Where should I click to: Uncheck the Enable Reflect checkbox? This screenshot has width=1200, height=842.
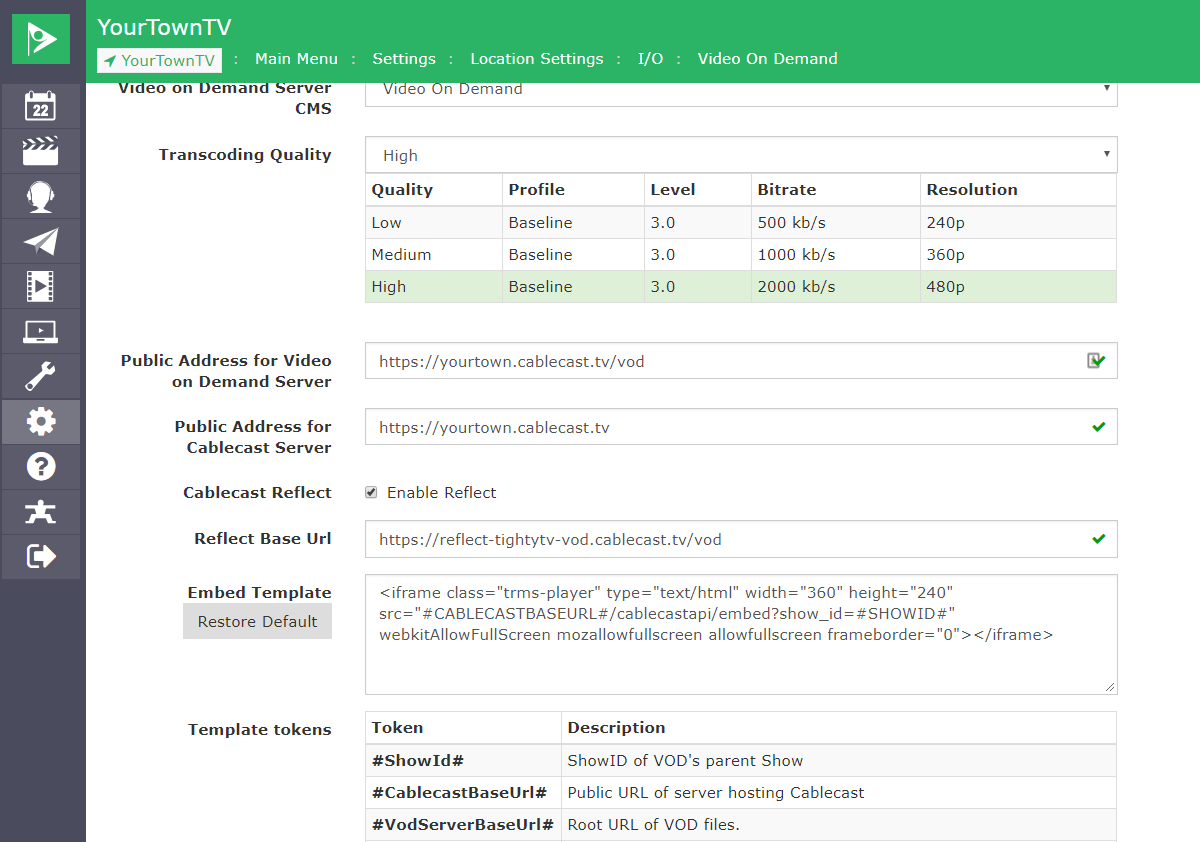tap(371, 492)
